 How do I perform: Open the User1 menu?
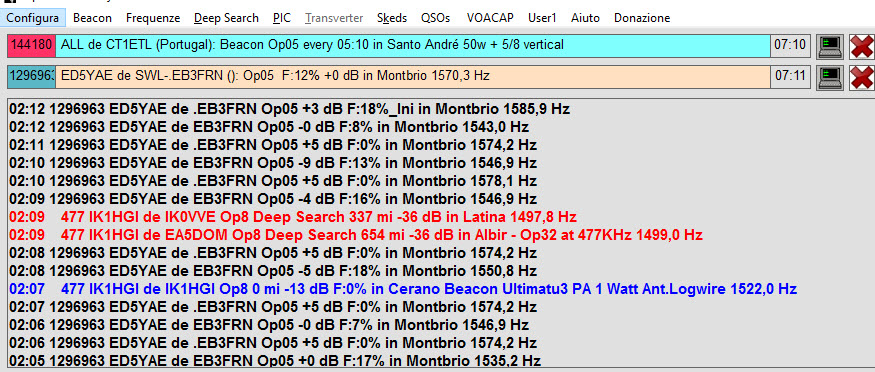tap(542, 18)
